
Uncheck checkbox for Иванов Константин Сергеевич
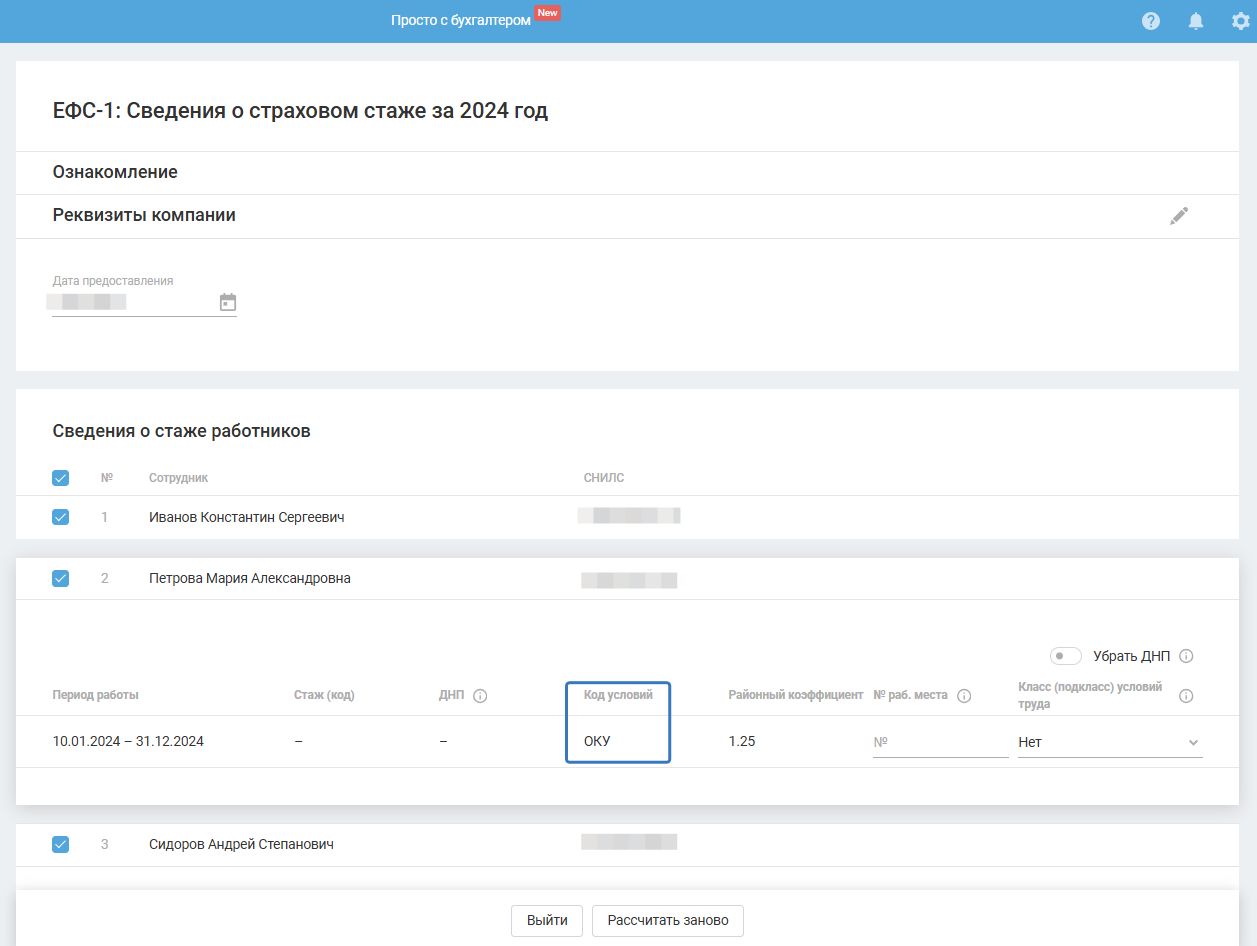click(x=60, y=517)
